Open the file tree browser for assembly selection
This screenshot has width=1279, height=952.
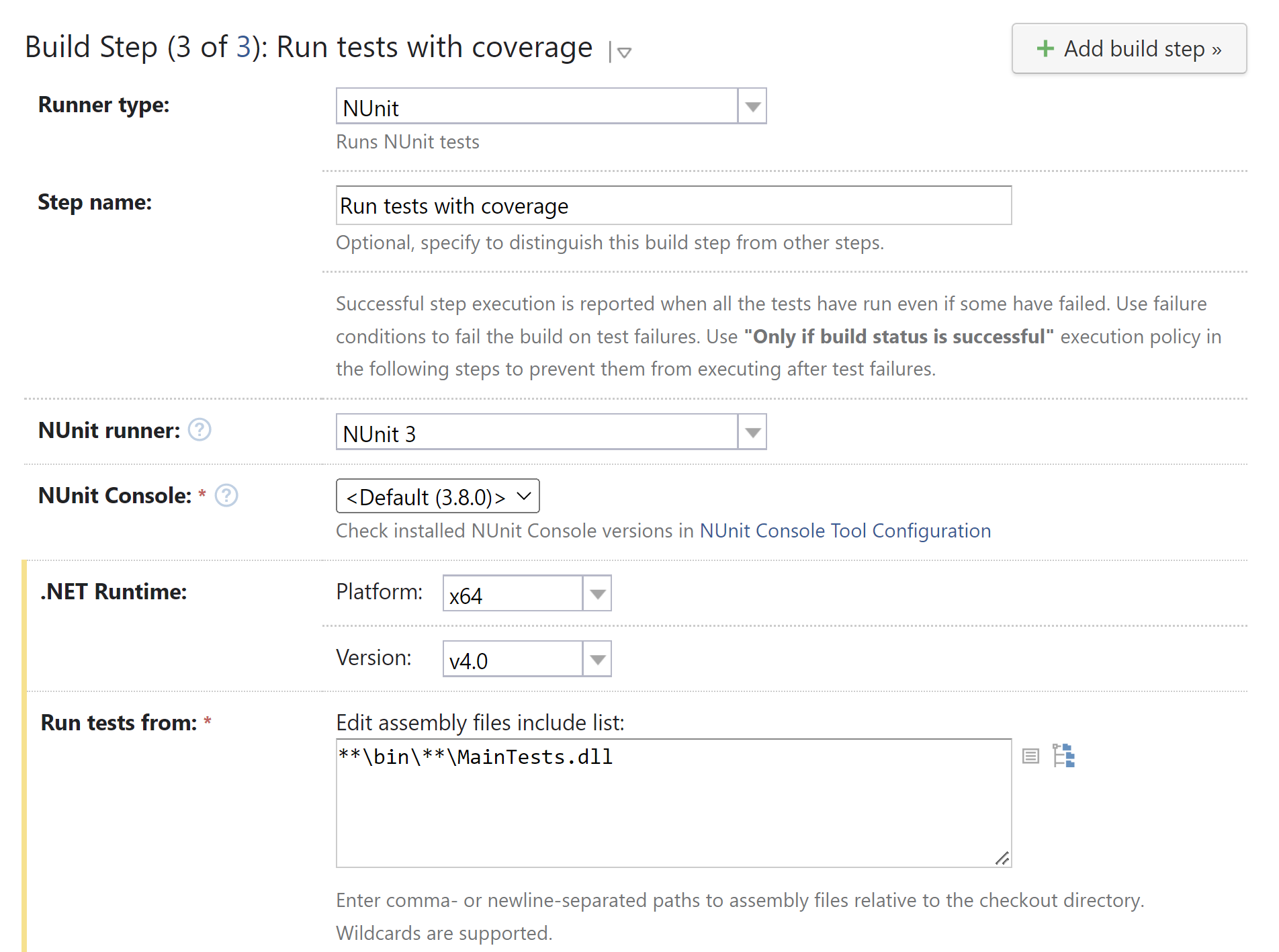tap(1063, 756)
